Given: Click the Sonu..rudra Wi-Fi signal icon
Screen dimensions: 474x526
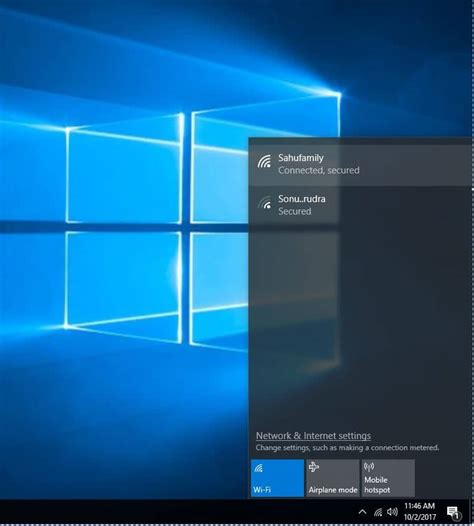Looking at the screenshot, I should point(264,203).
